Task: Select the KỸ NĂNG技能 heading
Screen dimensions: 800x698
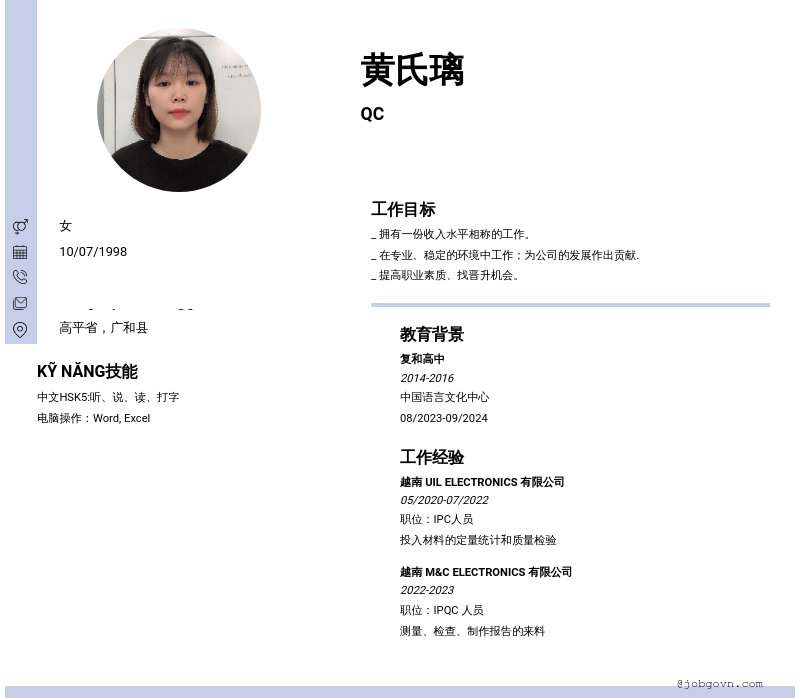Action: point(87,371)
